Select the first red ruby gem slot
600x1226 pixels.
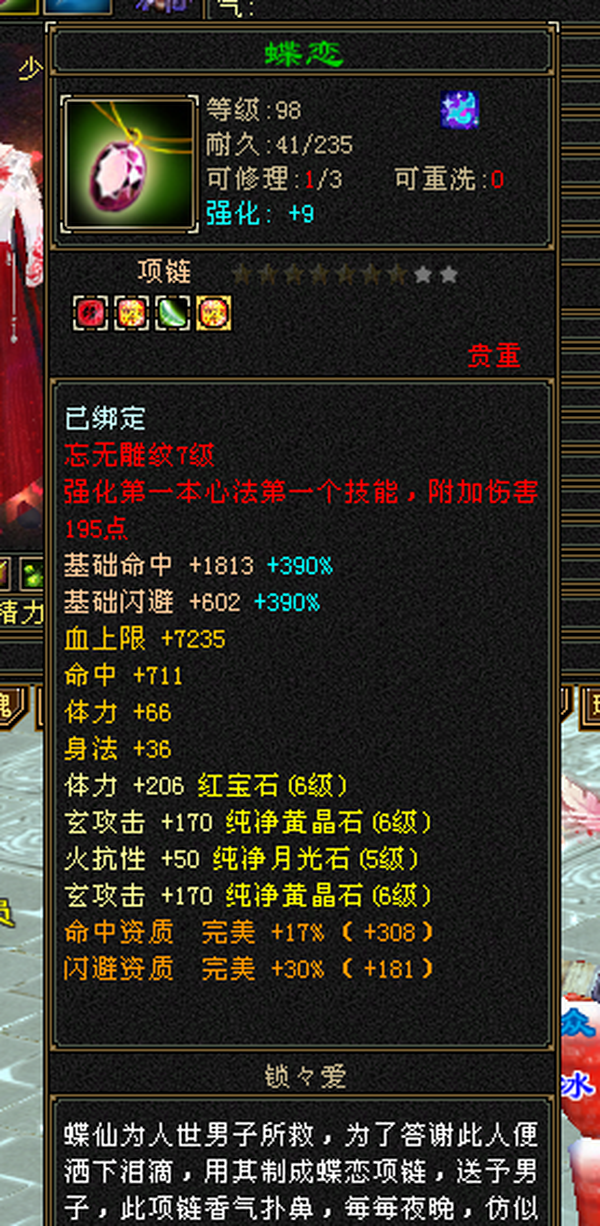pyautogui.click(x=90, y=315)
